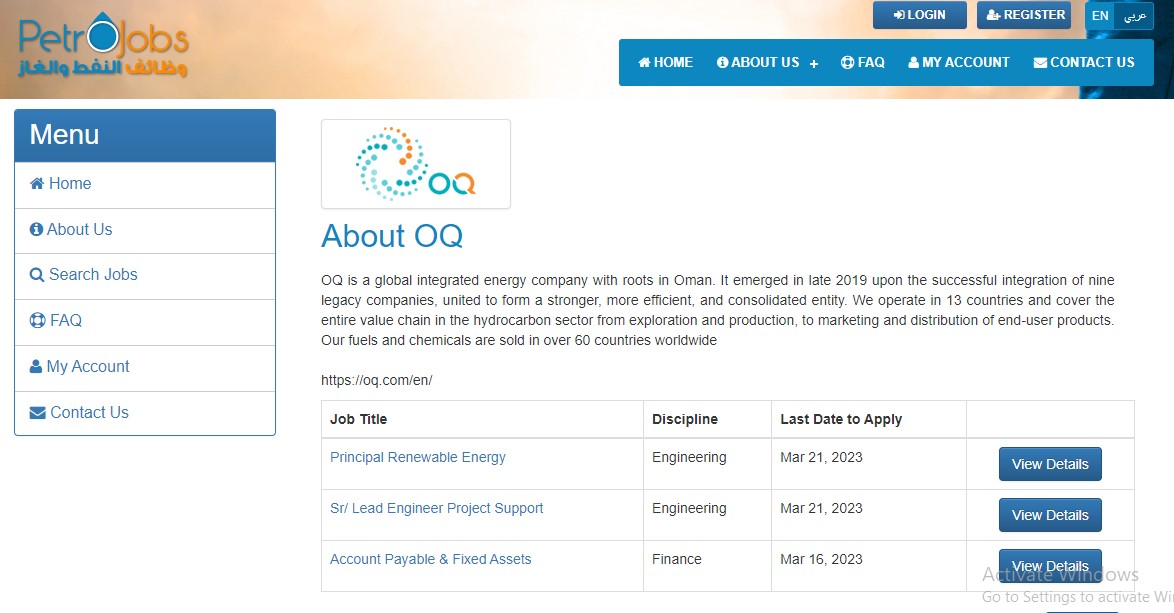Click the house icon in the sidebar Menu
This screenshot has height=613, width=1174.
tap(37, 184)
